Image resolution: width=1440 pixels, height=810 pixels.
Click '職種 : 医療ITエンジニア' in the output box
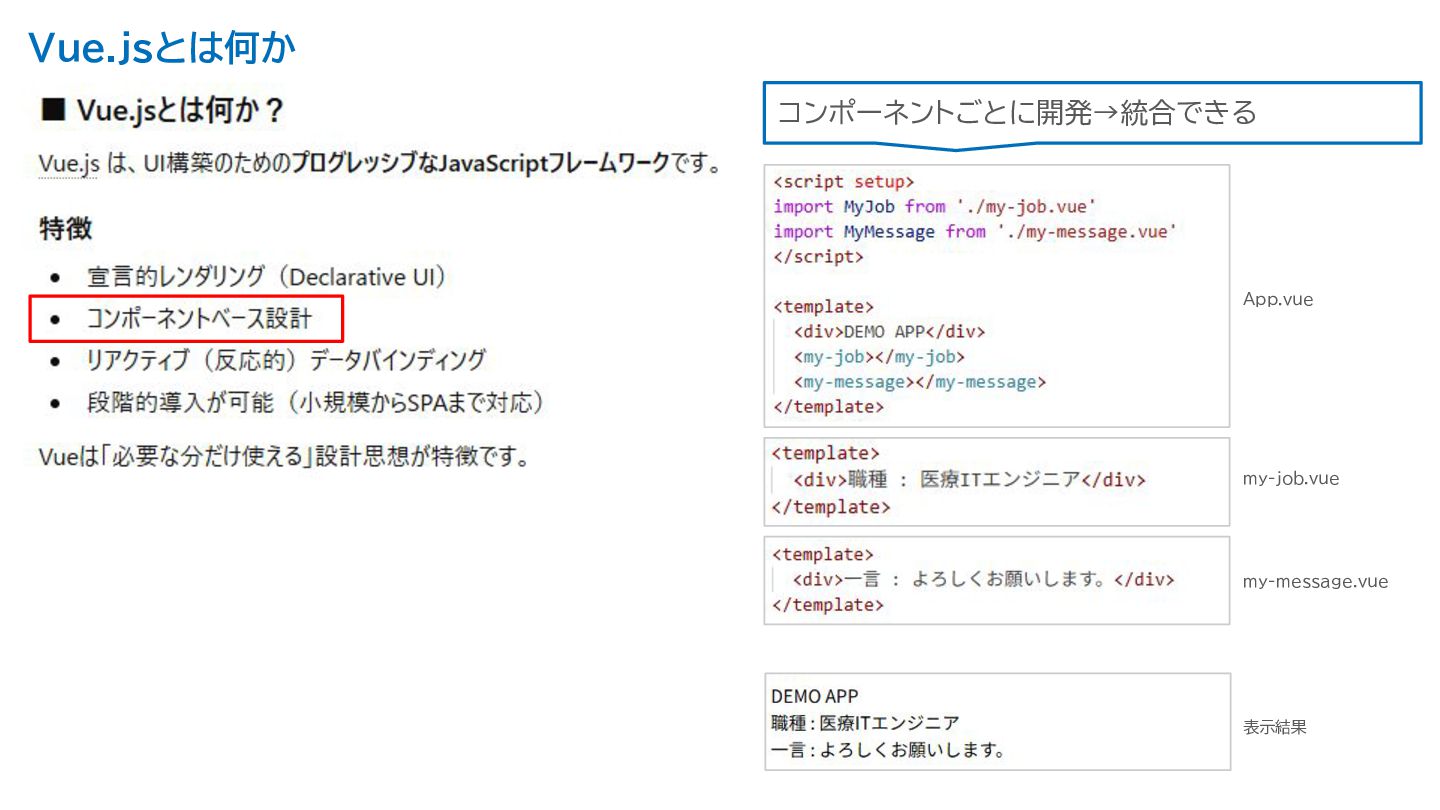pyautogui.click(x=866, y=723)
